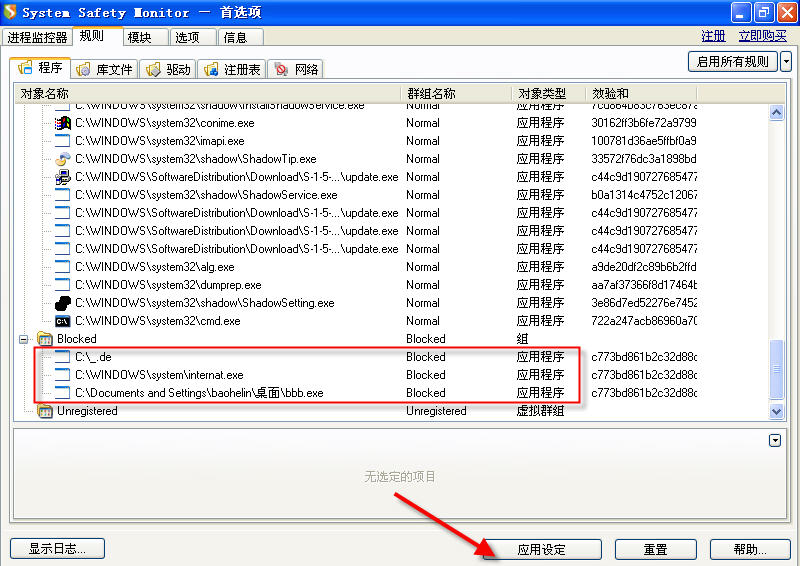This screenshot has height=566, width=800.
Task: Switch to the 驱动 sub-tab
Action: pos(168,69)
